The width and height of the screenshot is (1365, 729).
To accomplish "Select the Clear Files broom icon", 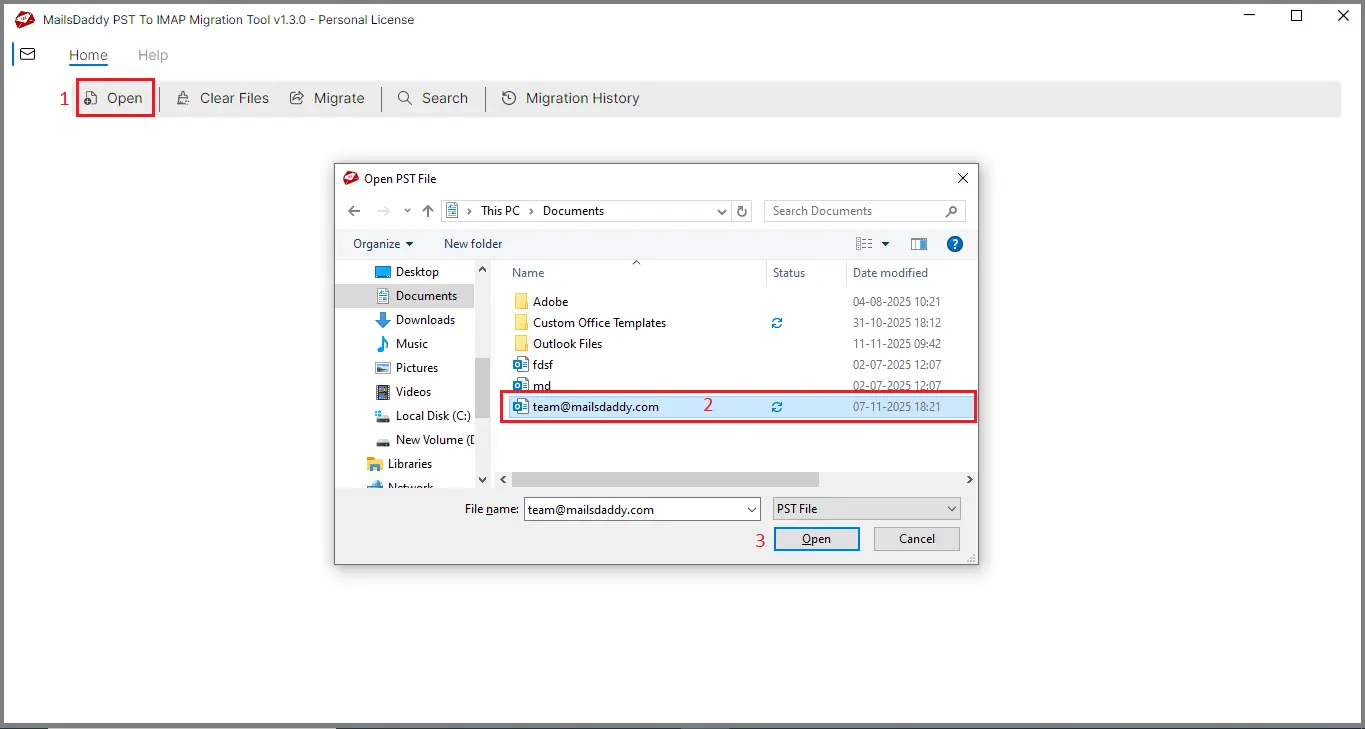I will (183, 97).
